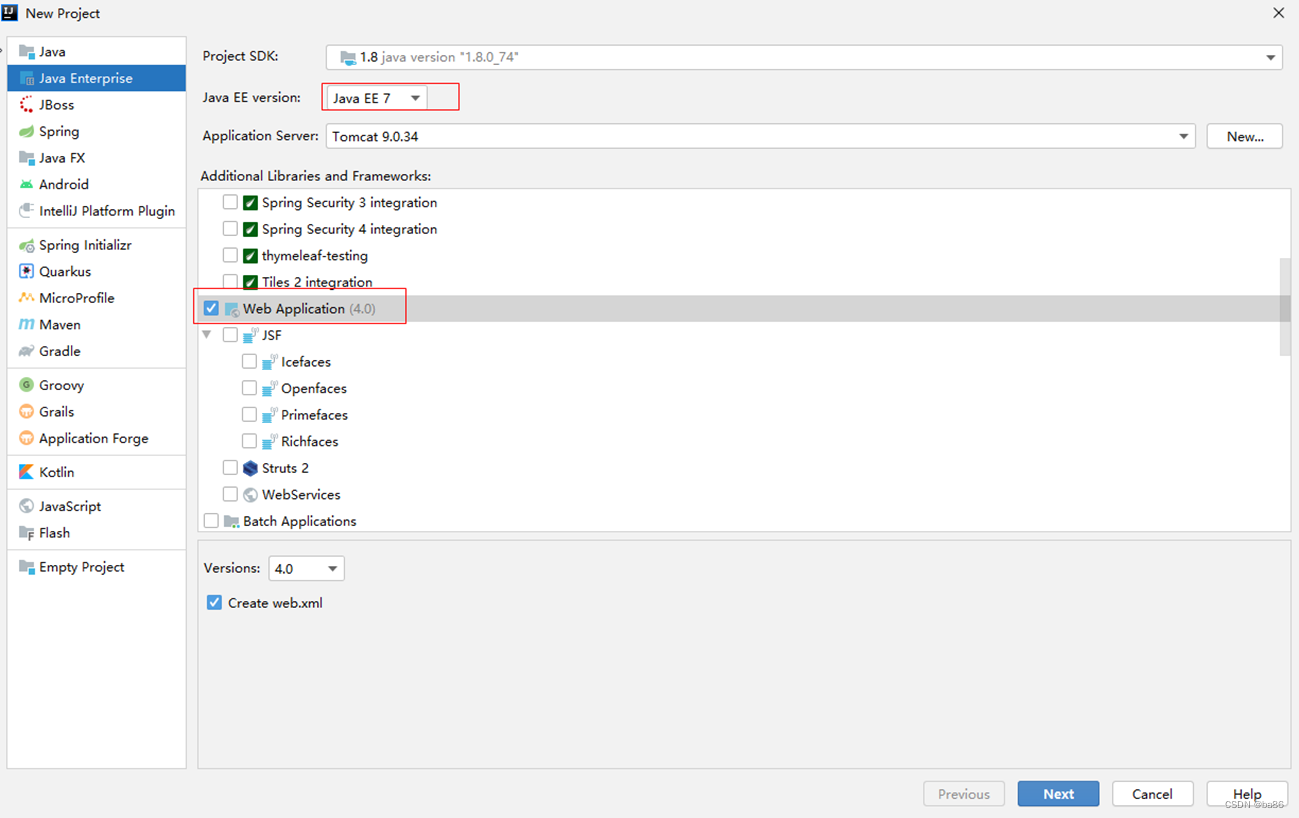
Task: Click the Primefaces icon
Action: 270,415
